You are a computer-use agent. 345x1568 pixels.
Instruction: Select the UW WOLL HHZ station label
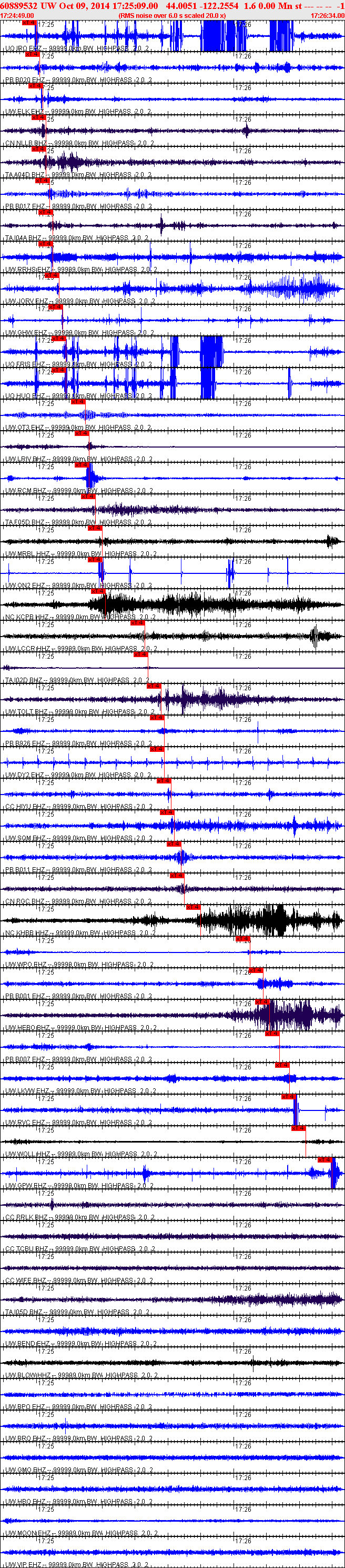pos(81,1155)
